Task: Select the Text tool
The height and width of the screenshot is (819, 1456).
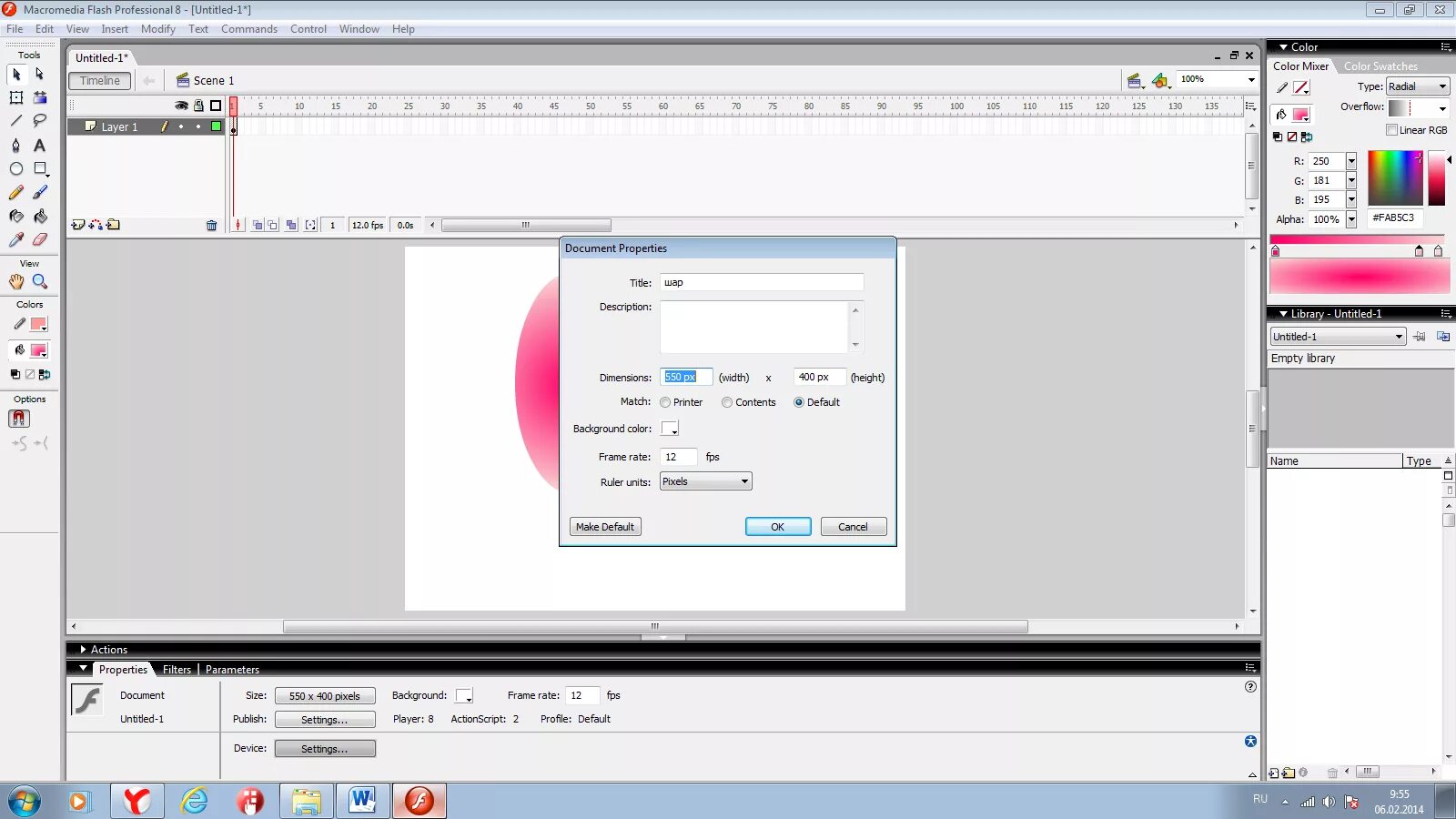Action: pyautogui.click(x=40, y=146)
